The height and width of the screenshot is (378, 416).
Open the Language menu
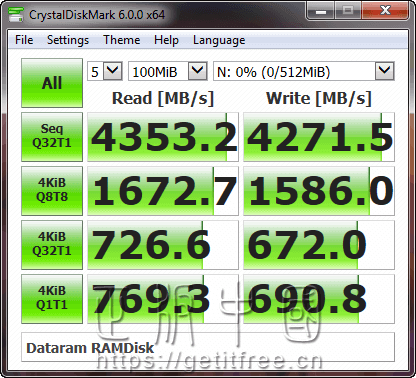[x=219, y=40]
